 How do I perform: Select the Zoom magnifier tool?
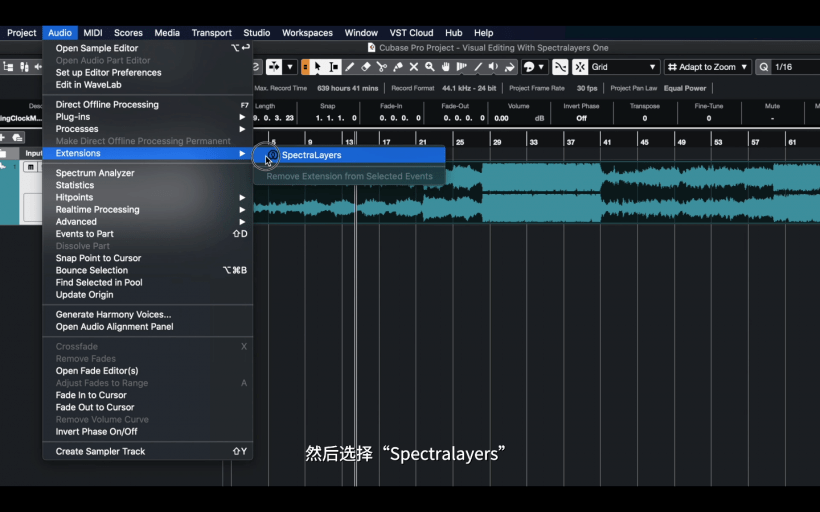tap(430, 67)
